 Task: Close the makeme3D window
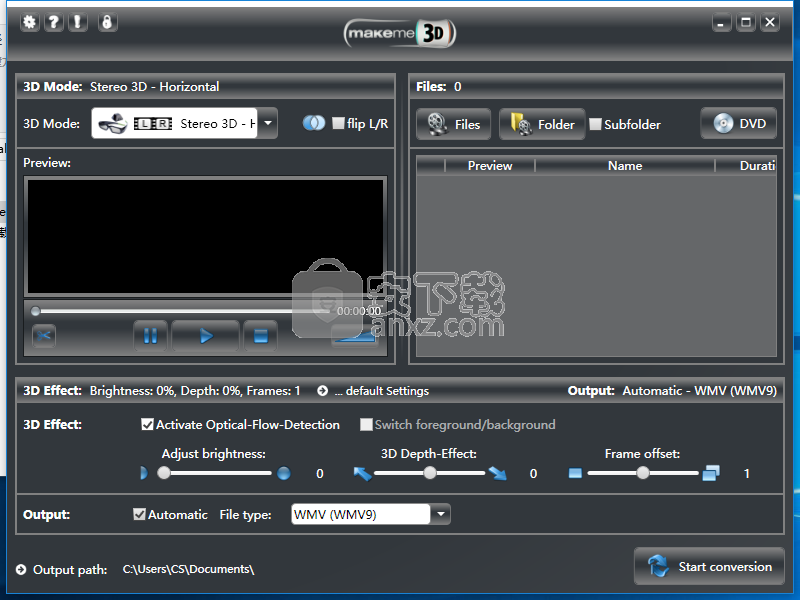(x=770, y=22)
